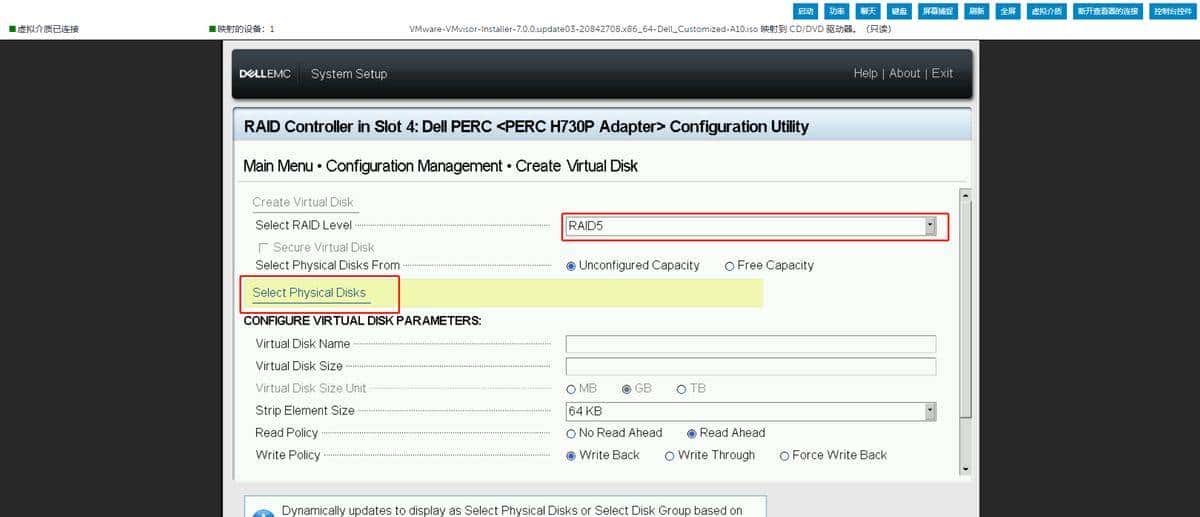Select MB as the disk size unit
This screenshot has height=517, width=1200.
coord(571,389)
